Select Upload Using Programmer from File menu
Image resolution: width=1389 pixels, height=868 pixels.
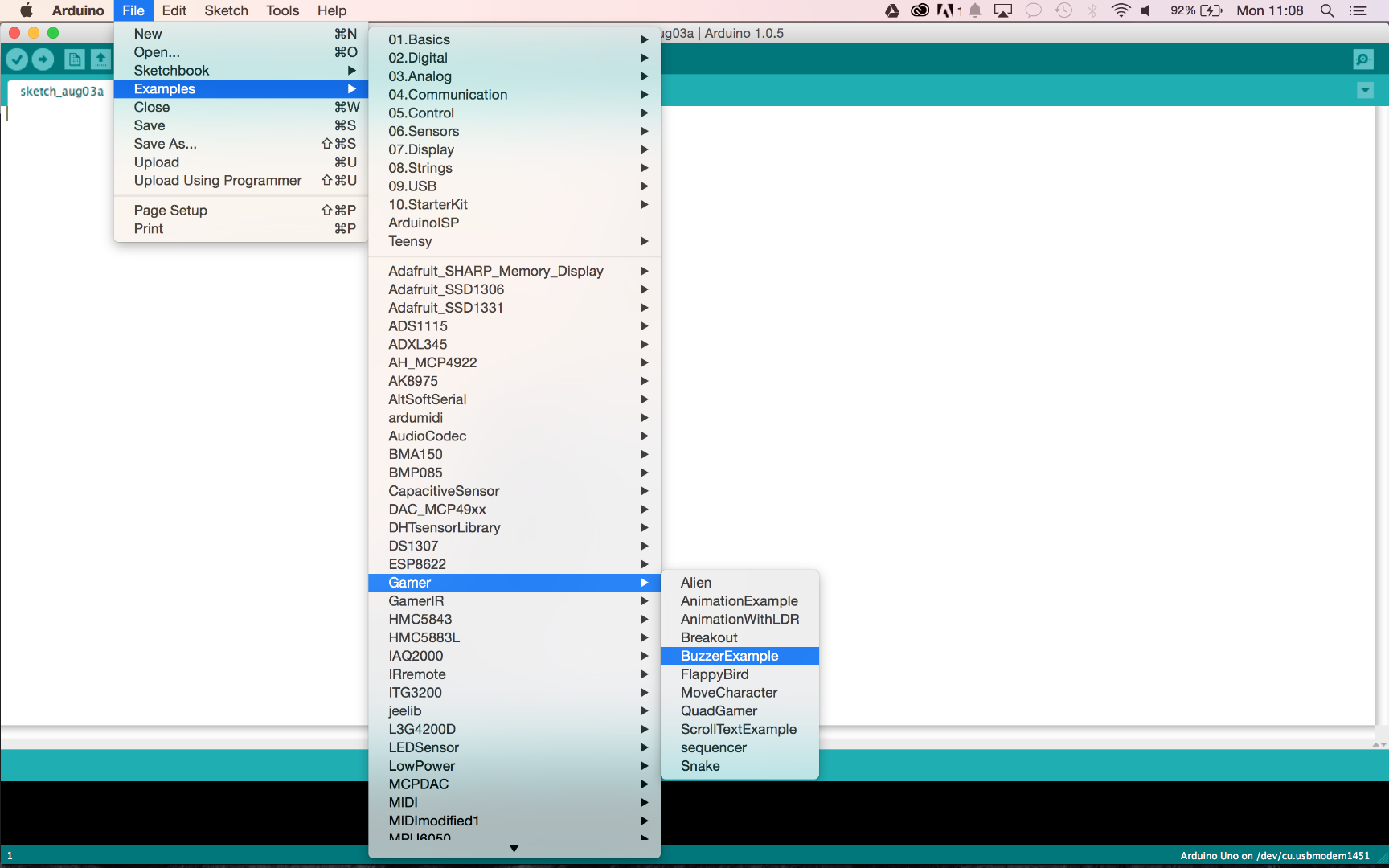218,180
